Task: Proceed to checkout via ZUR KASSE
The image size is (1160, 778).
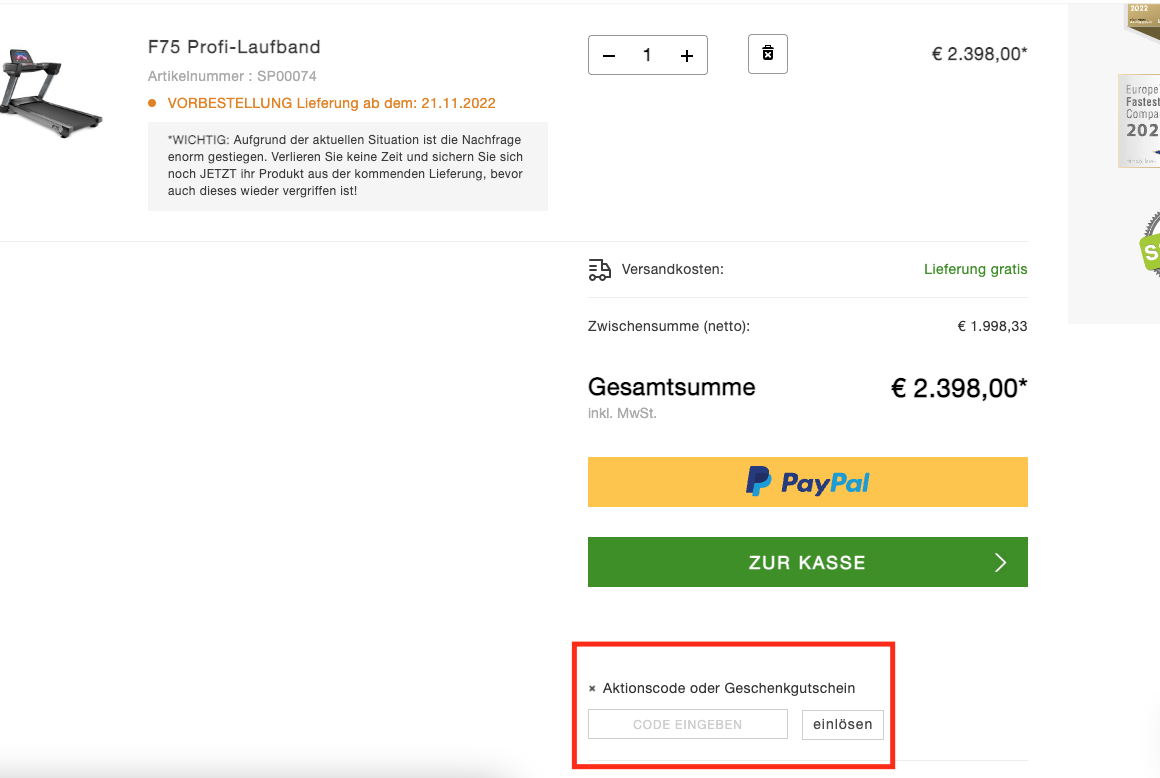Action: click(x=807, y=562)
